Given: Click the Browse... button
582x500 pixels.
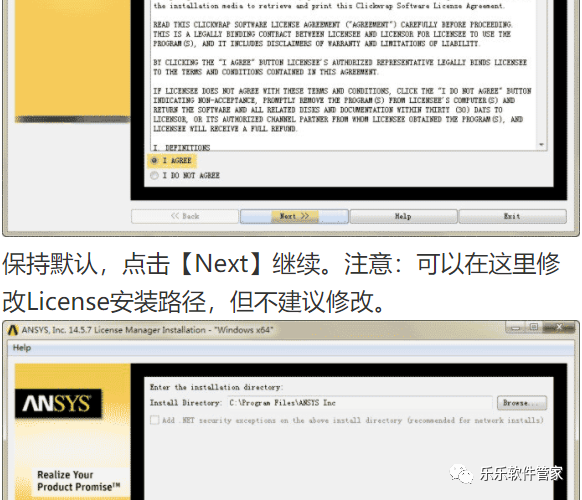Looking at the screenshot, I should point(521,403).
